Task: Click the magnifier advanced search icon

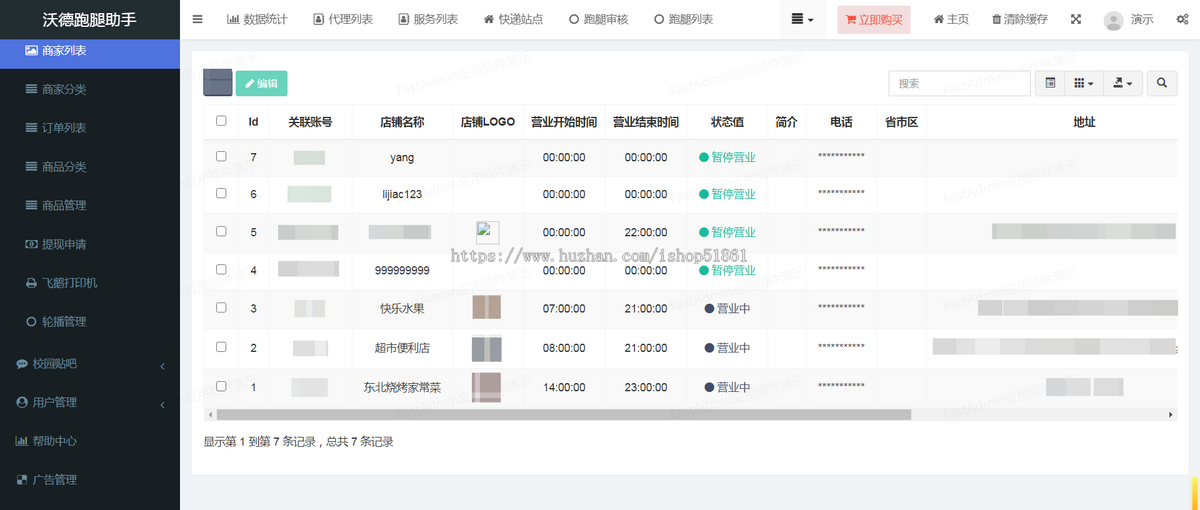Action: click(1161, 84)
